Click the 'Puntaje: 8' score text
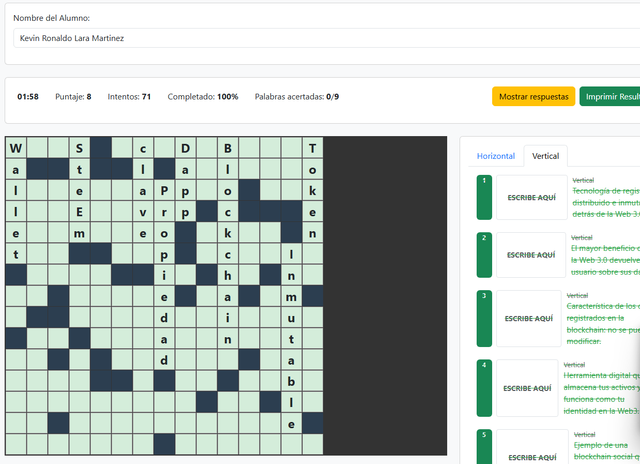This screenshot has width=640, height=464. pos(73,97)
